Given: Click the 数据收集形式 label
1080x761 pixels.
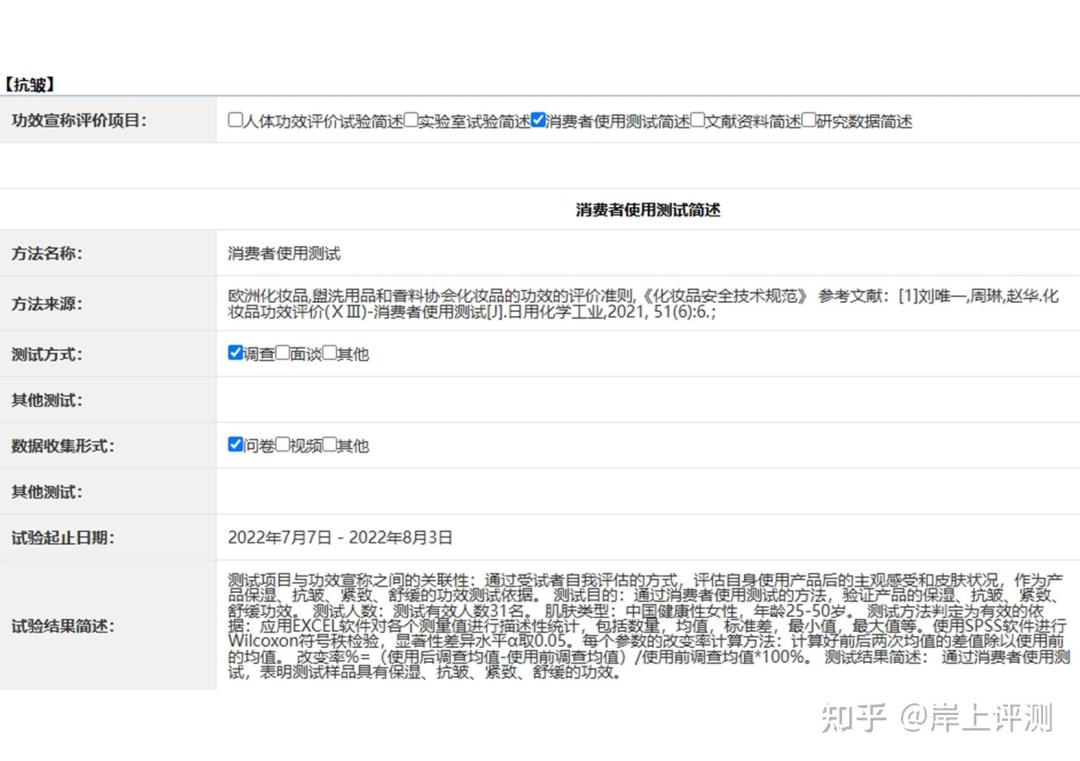Looking at the screenshot, I should [63, 446].
